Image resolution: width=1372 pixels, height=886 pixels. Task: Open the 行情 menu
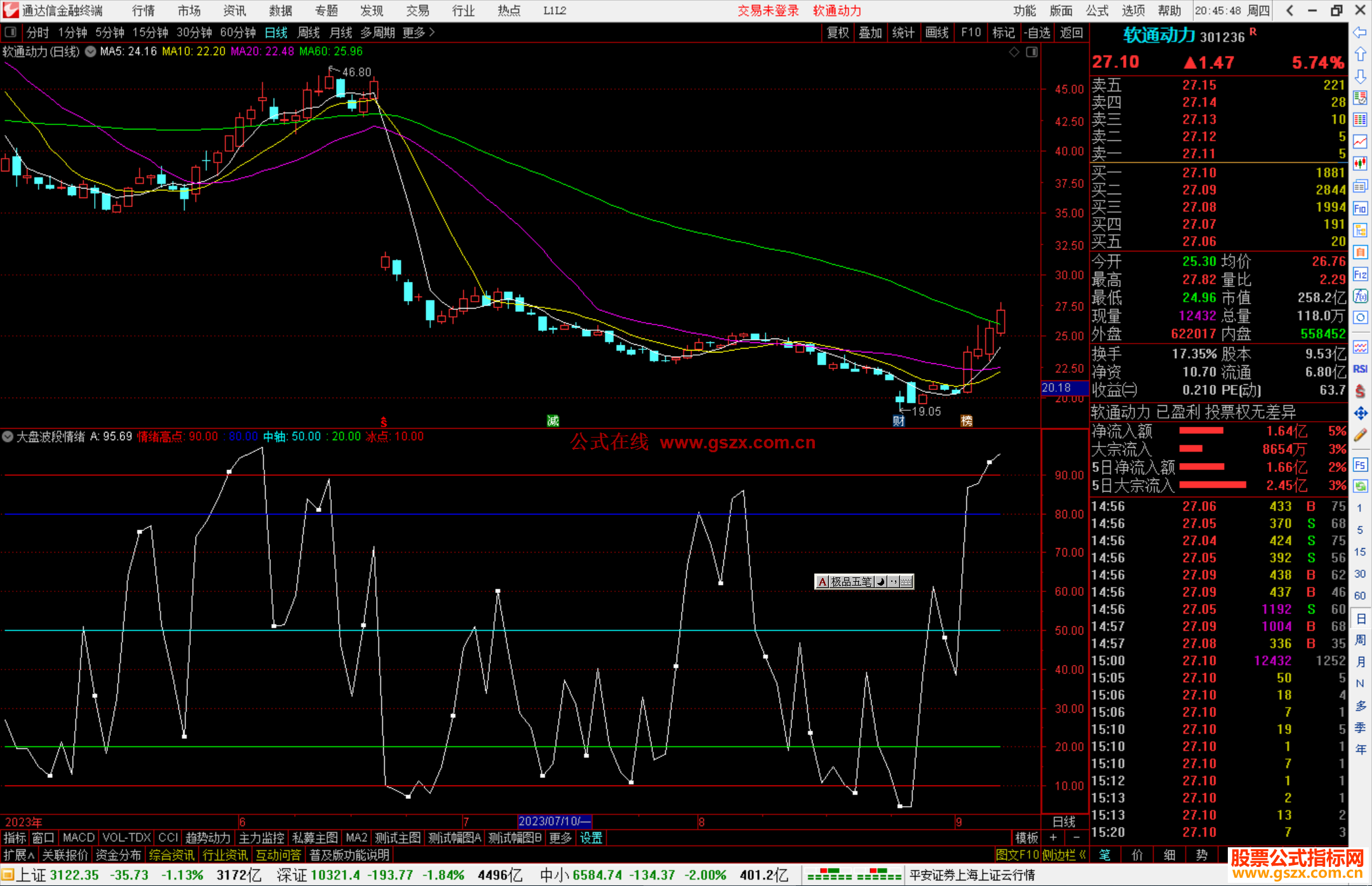(143, 11)
